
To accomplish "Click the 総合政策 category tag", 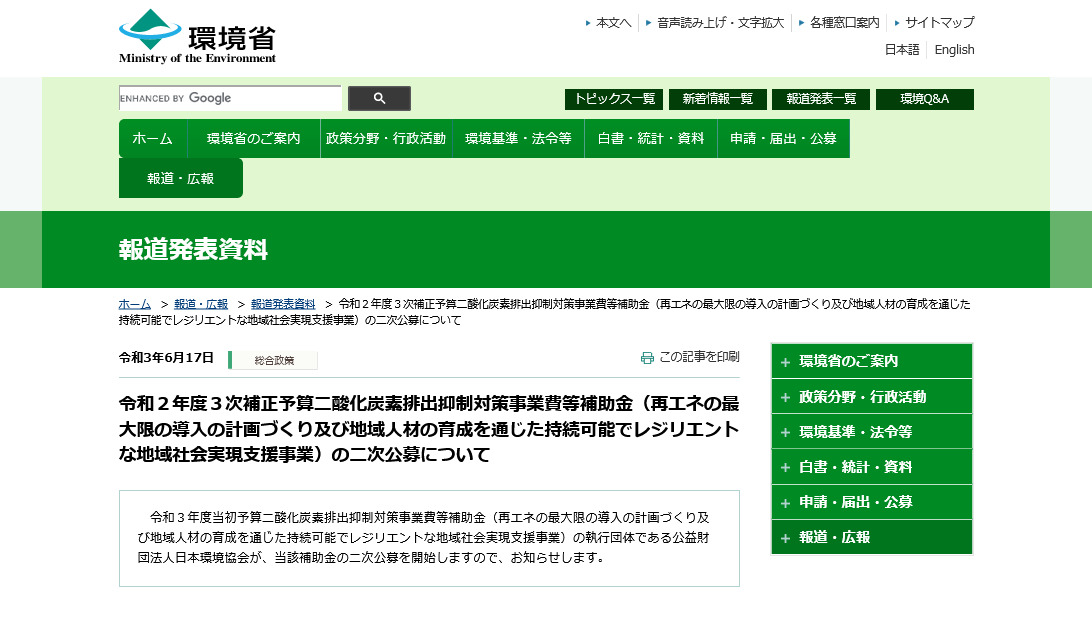I will 274,360.
